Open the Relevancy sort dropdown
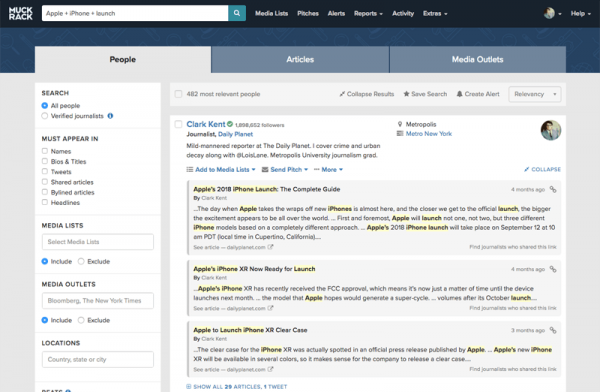This screenshot has height=392, width=600. point(535,94)
